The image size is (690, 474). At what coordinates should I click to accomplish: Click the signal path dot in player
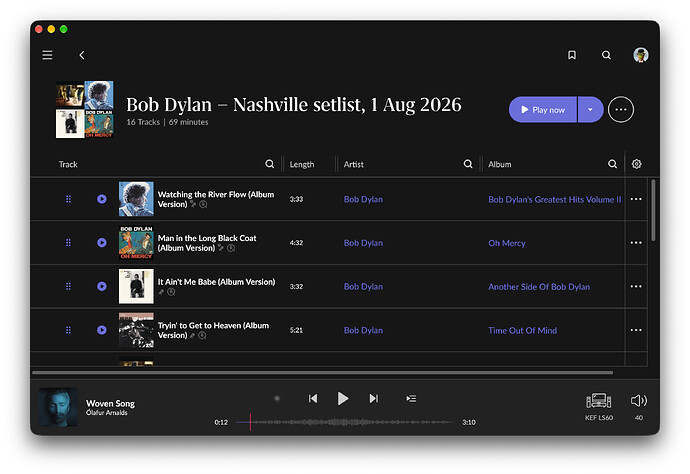click(277, 398)
